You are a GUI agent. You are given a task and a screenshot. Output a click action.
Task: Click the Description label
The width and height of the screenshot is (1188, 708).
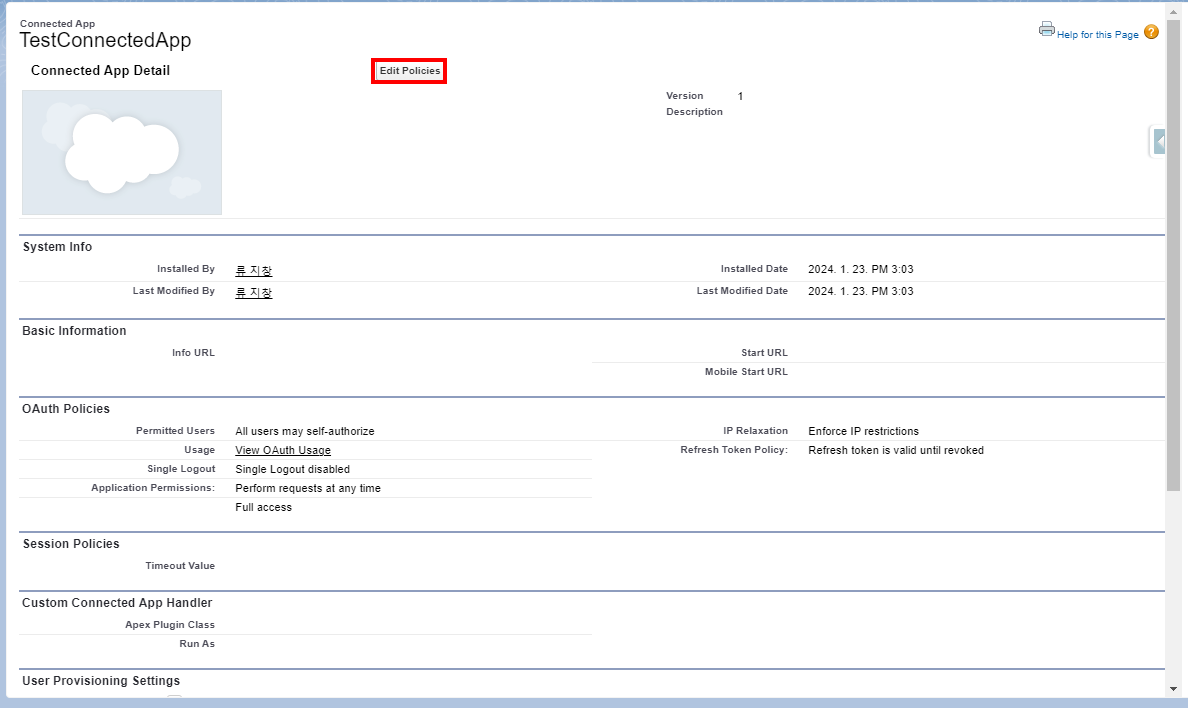pos(694,111)
